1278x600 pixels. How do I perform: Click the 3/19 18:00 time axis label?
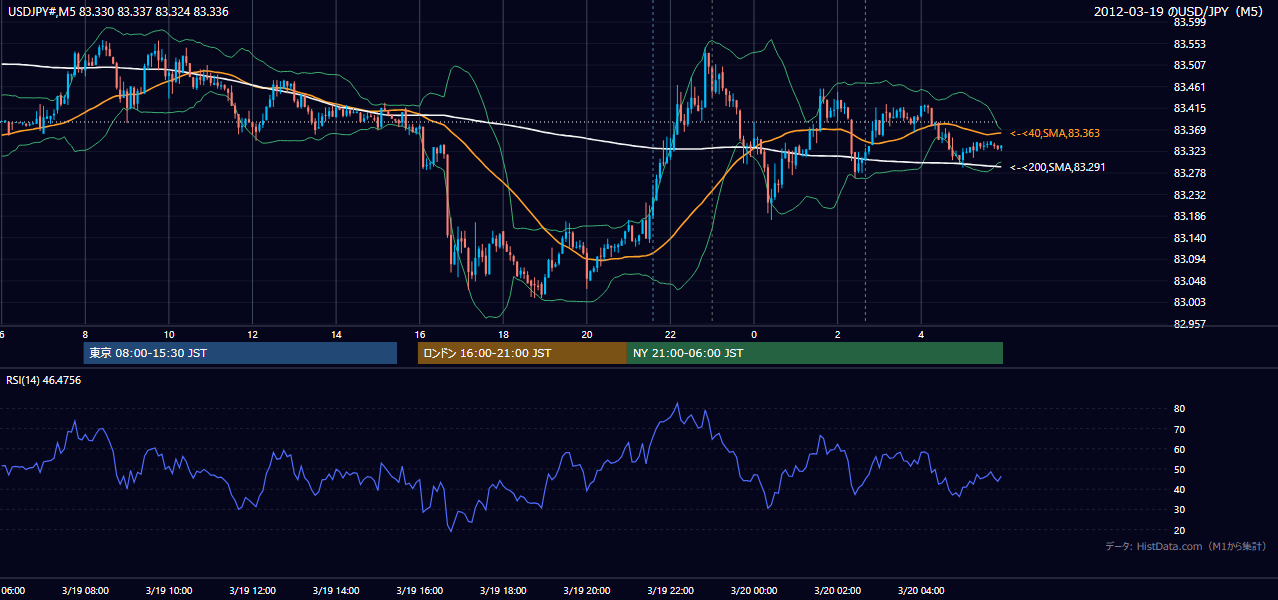(503, 591)
